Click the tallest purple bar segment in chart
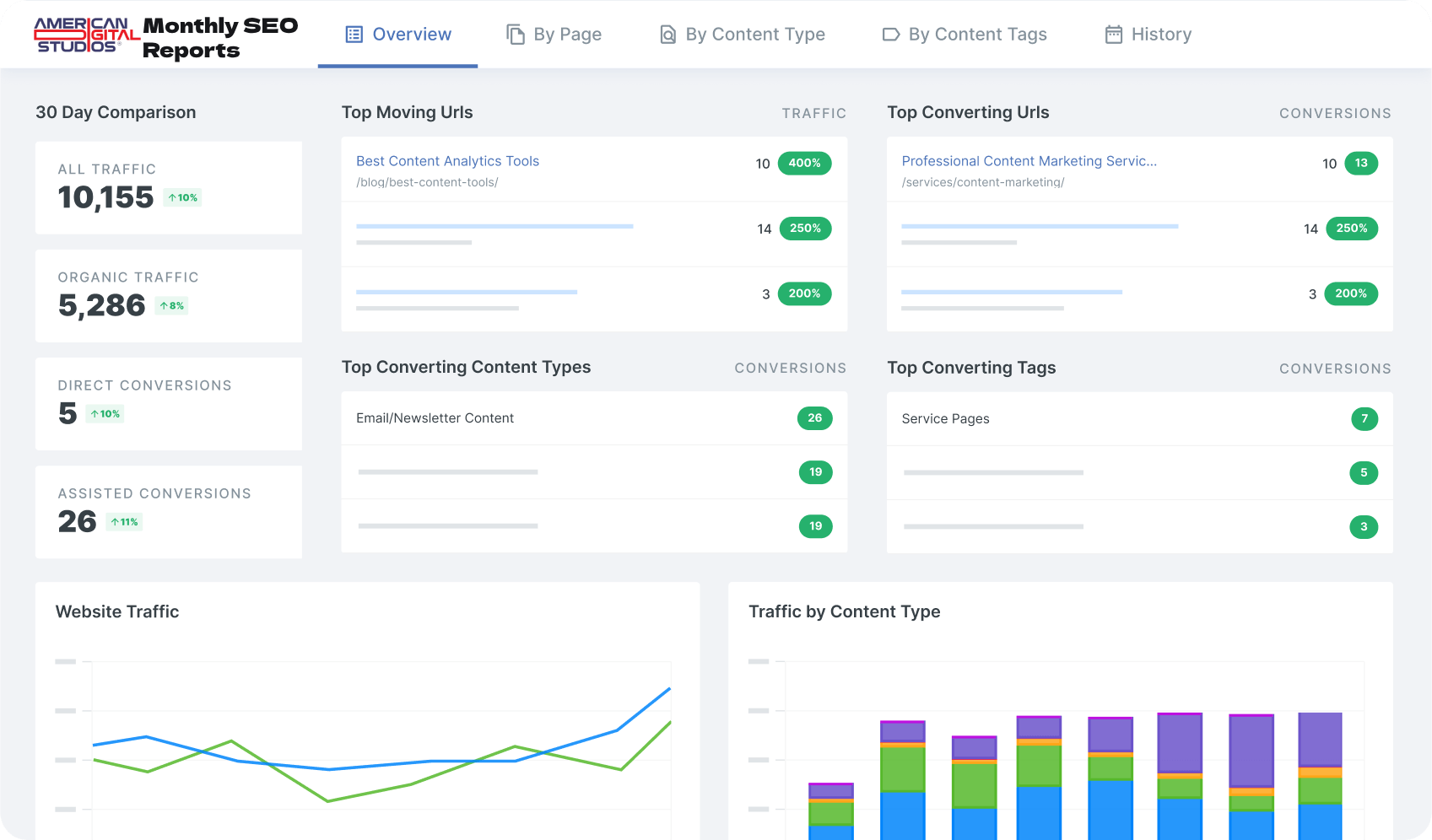This screenshot has width=1432, height=840. tap(1251, 751)
